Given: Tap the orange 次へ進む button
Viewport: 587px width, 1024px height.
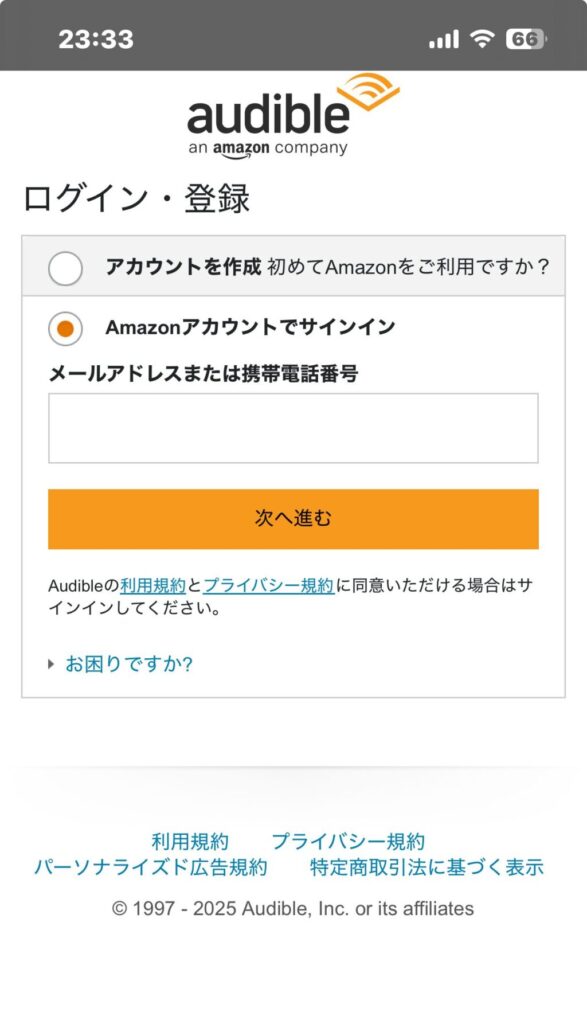Looking at the screenshot, I should pos(293,519).
